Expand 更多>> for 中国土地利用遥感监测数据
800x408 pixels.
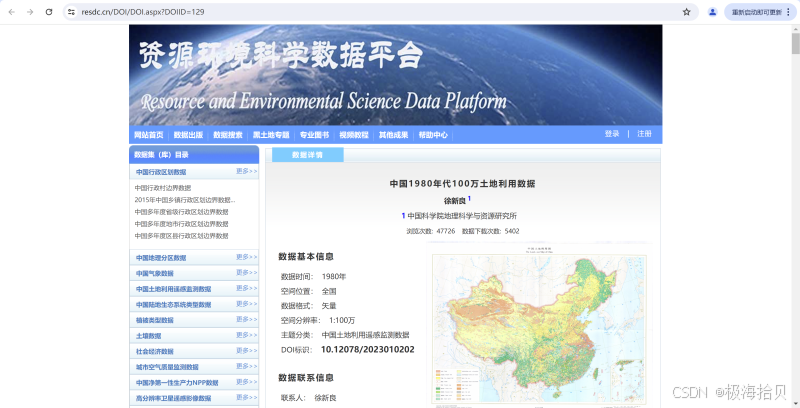tap(246, 288)
